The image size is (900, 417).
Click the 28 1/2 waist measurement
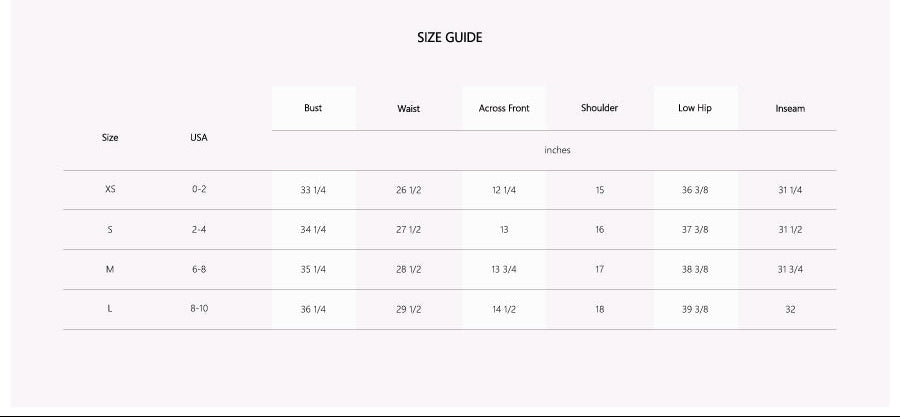click(x=408, y=269)
